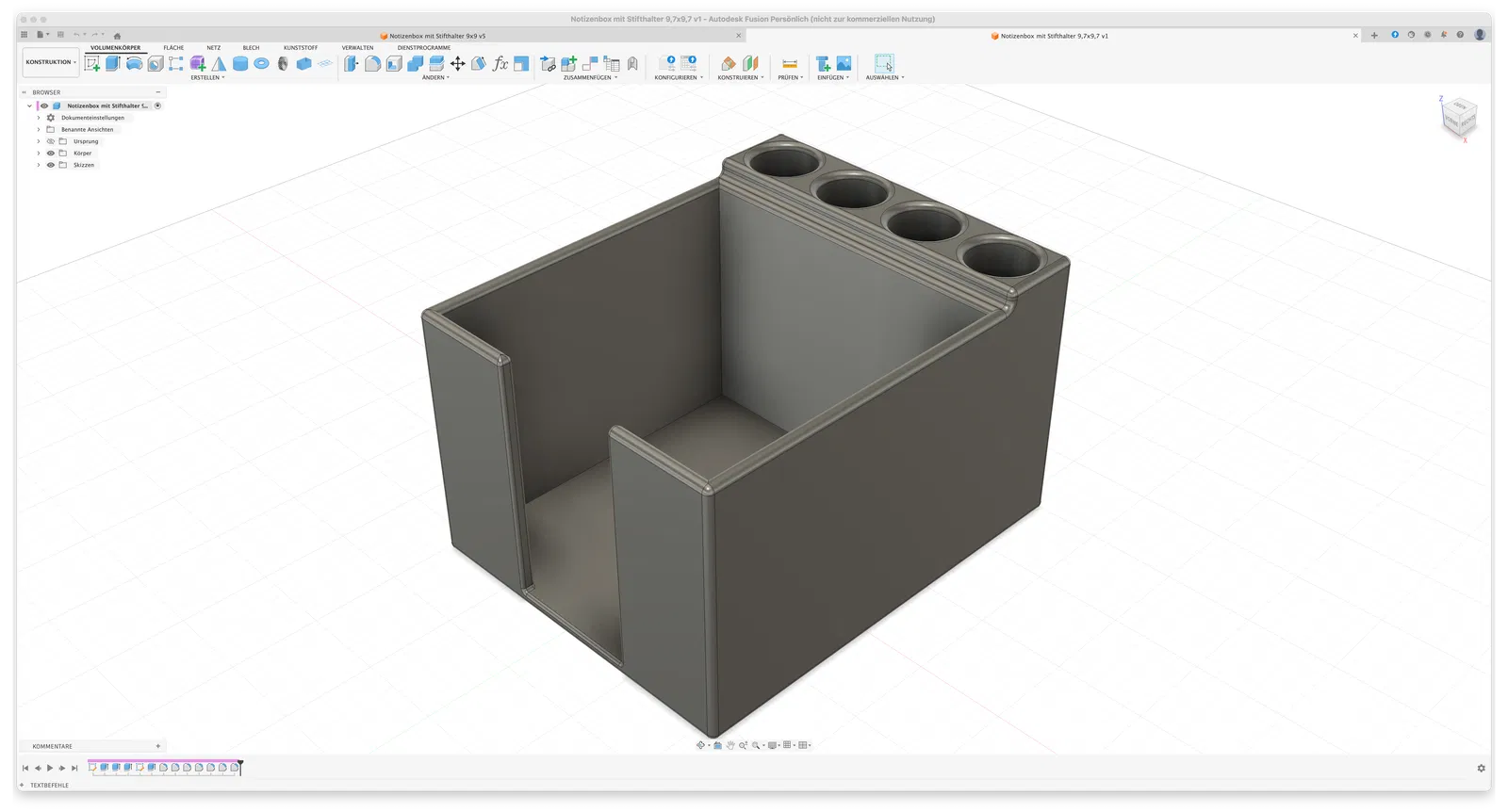Select the Measure tool under Prüfen
Screen dimensions: 1508x812
tap(790, 63)
